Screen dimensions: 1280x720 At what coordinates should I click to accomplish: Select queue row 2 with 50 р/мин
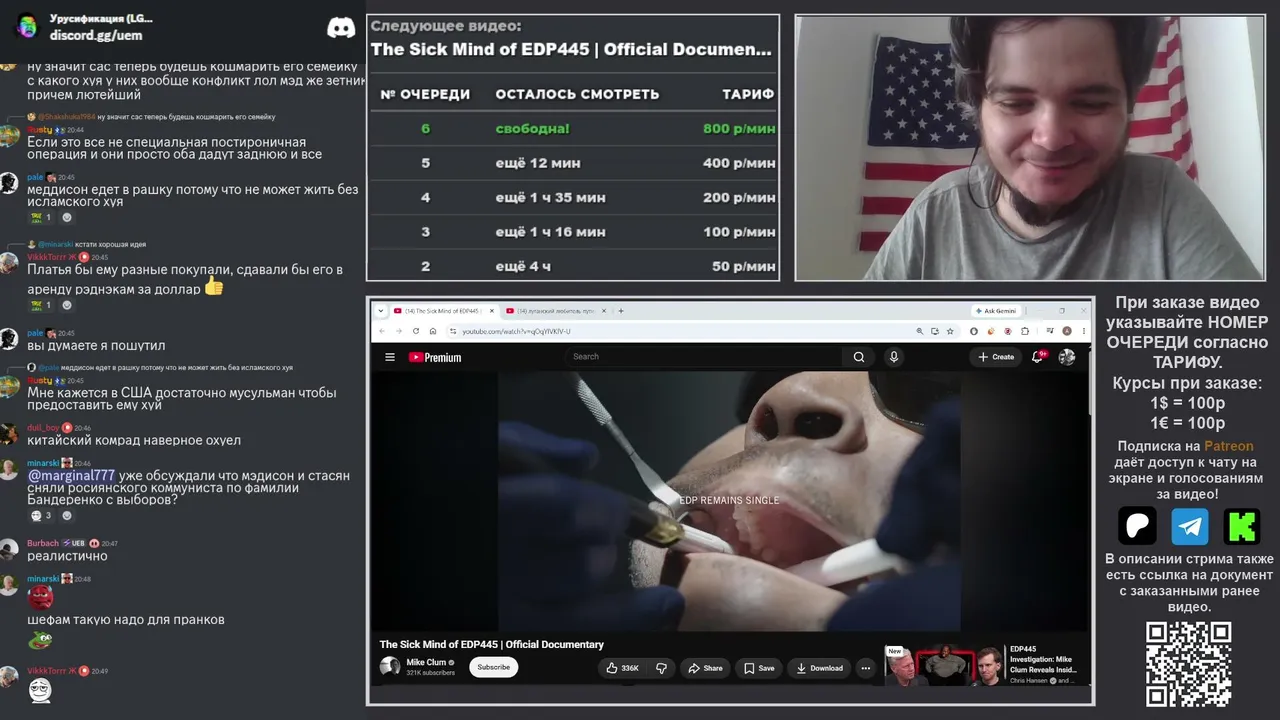(573, 266)
